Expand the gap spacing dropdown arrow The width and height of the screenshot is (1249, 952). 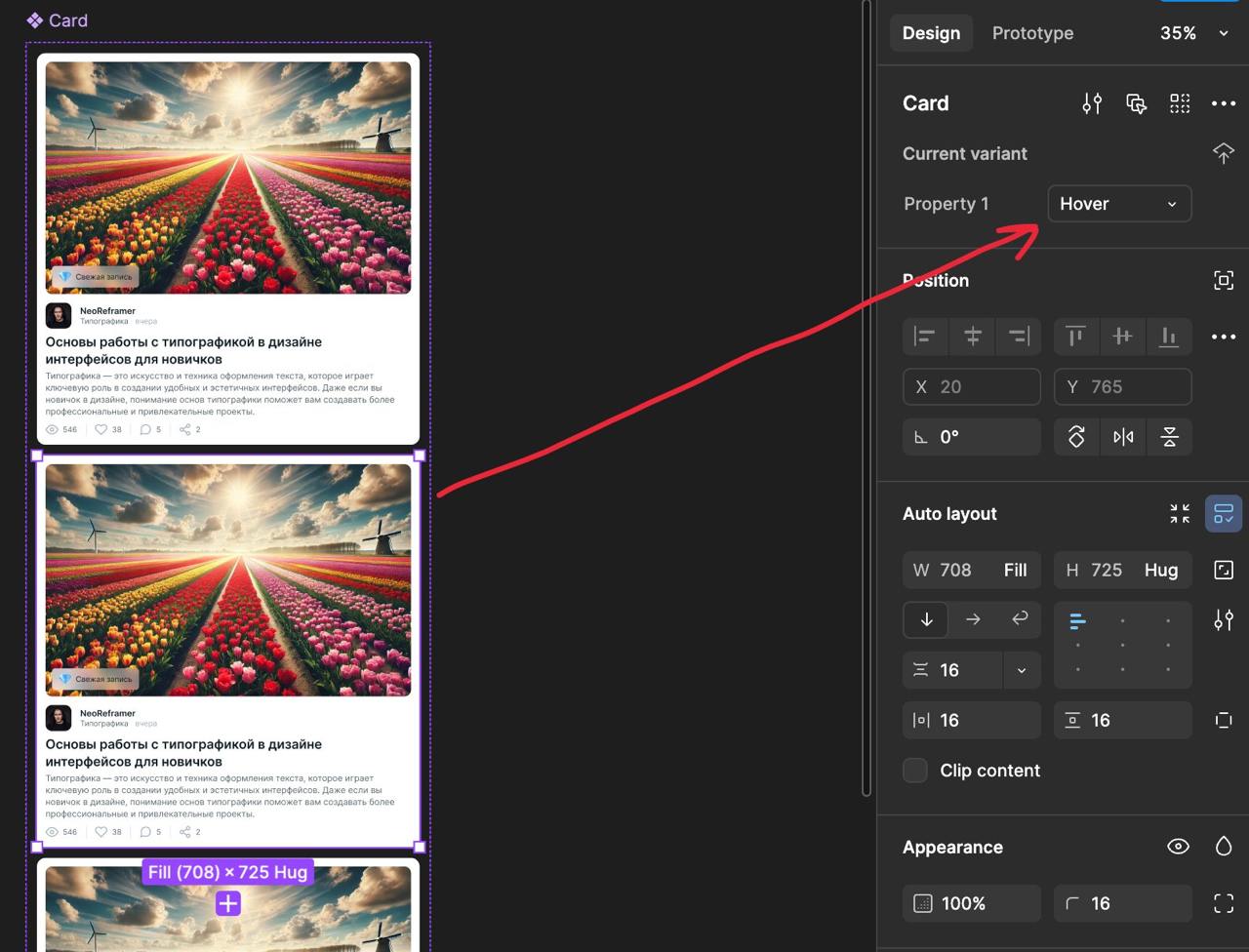(1022, 670)
